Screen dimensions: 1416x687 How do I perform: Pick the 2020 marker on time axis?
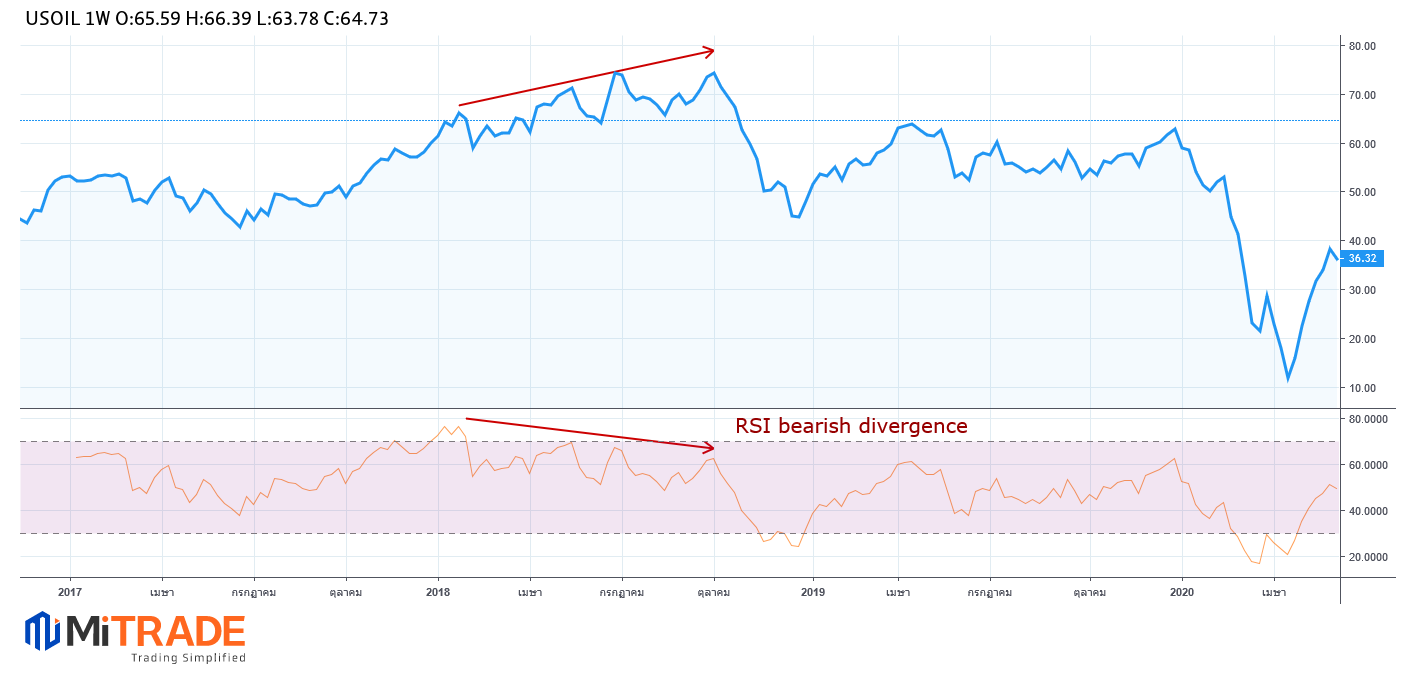[1182, 593]
